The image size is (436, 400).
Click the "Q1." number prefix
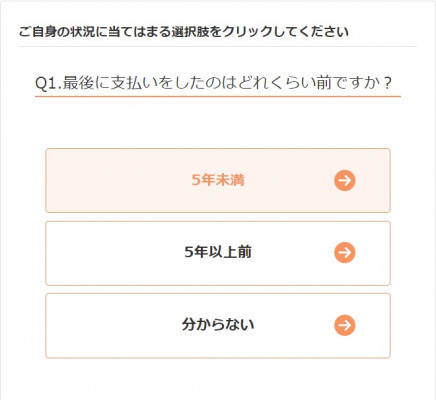click(48, 83)
